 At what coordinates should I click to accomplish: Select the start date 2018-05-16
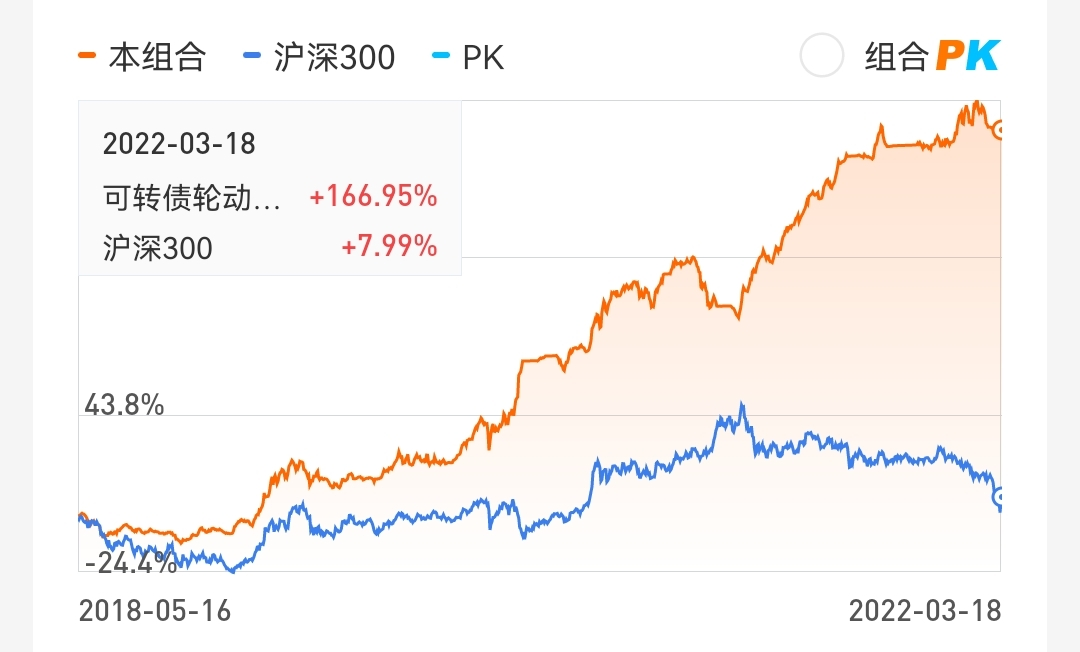point(155,610)
